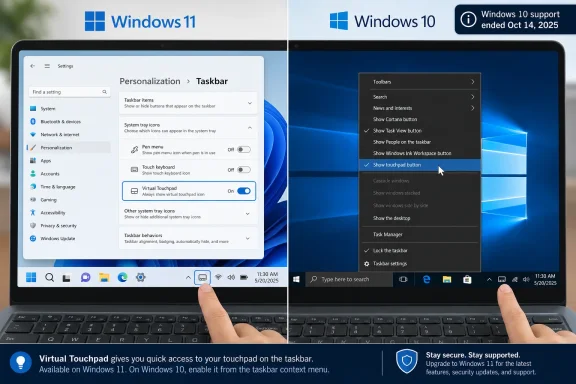
Task: Toggle the Touch keyboard switch
Action: 244,170
